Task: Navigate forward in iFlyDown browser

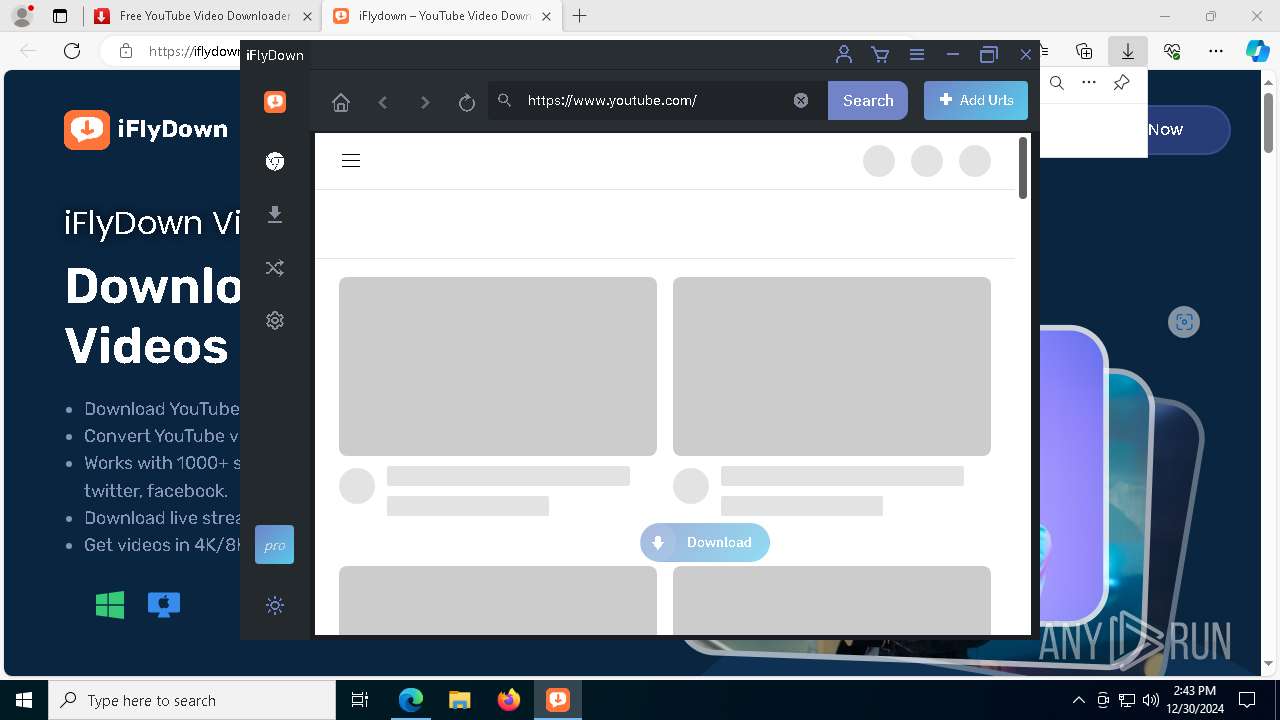Action: (425, 102)
